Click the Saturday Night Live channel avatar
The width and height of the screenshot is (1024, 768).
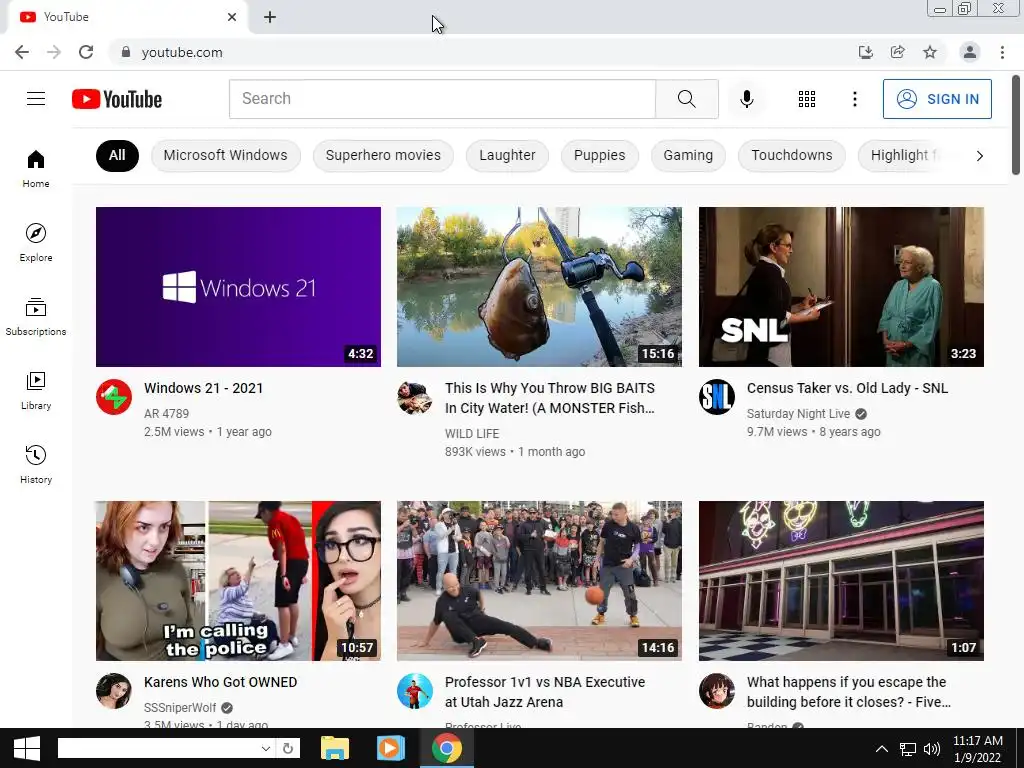coord(716,397)
